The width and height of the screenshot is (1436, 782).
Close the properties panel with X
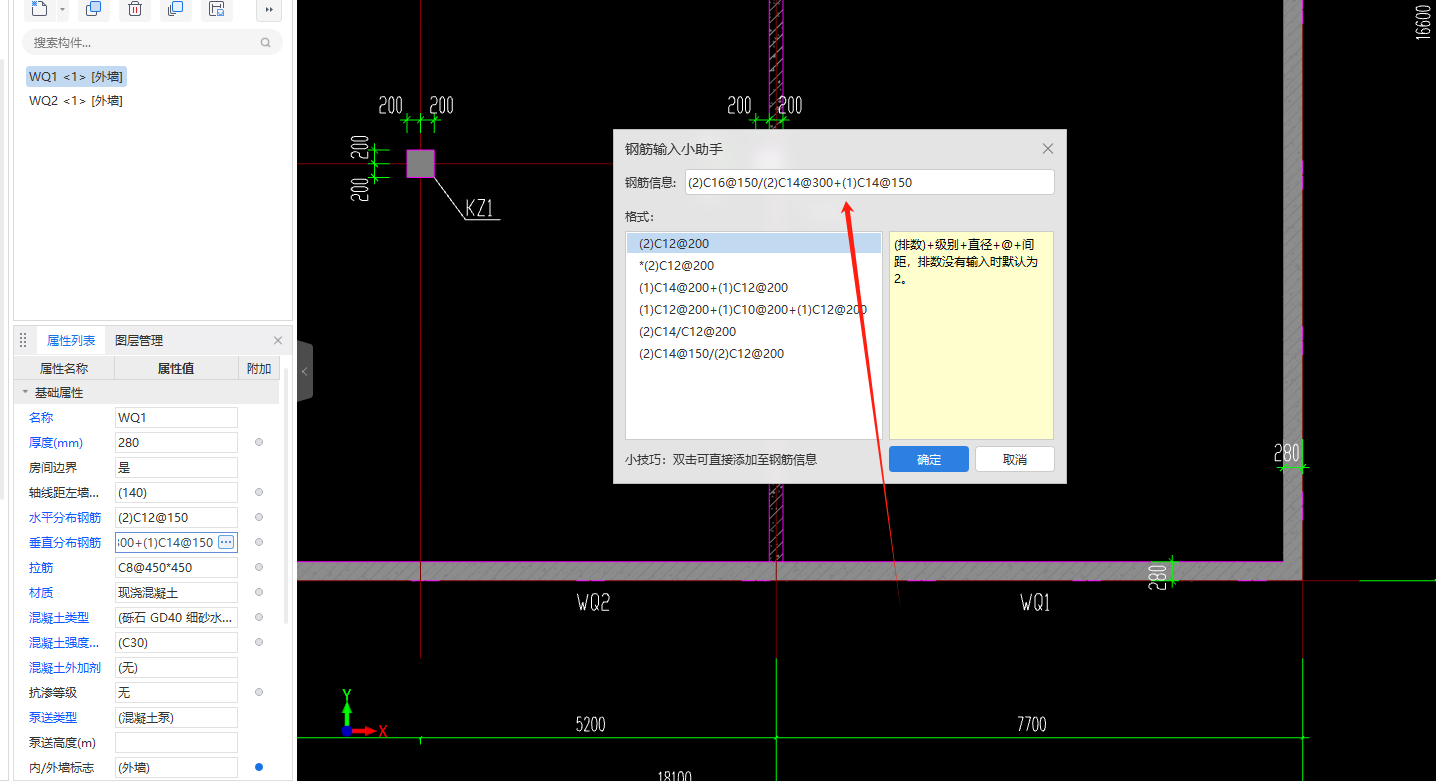click(x=278, y=341)
